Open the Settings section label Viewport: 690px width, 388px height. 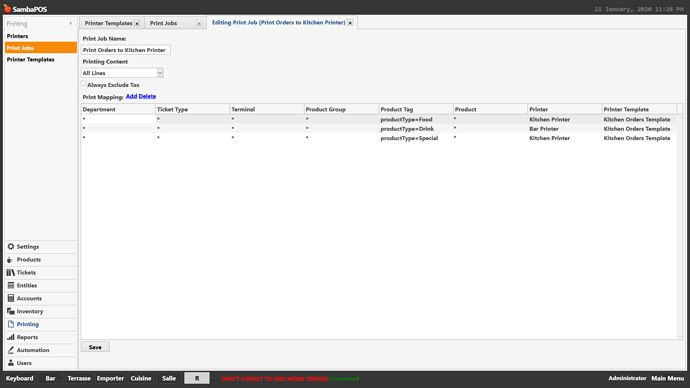tap(28, 247)
